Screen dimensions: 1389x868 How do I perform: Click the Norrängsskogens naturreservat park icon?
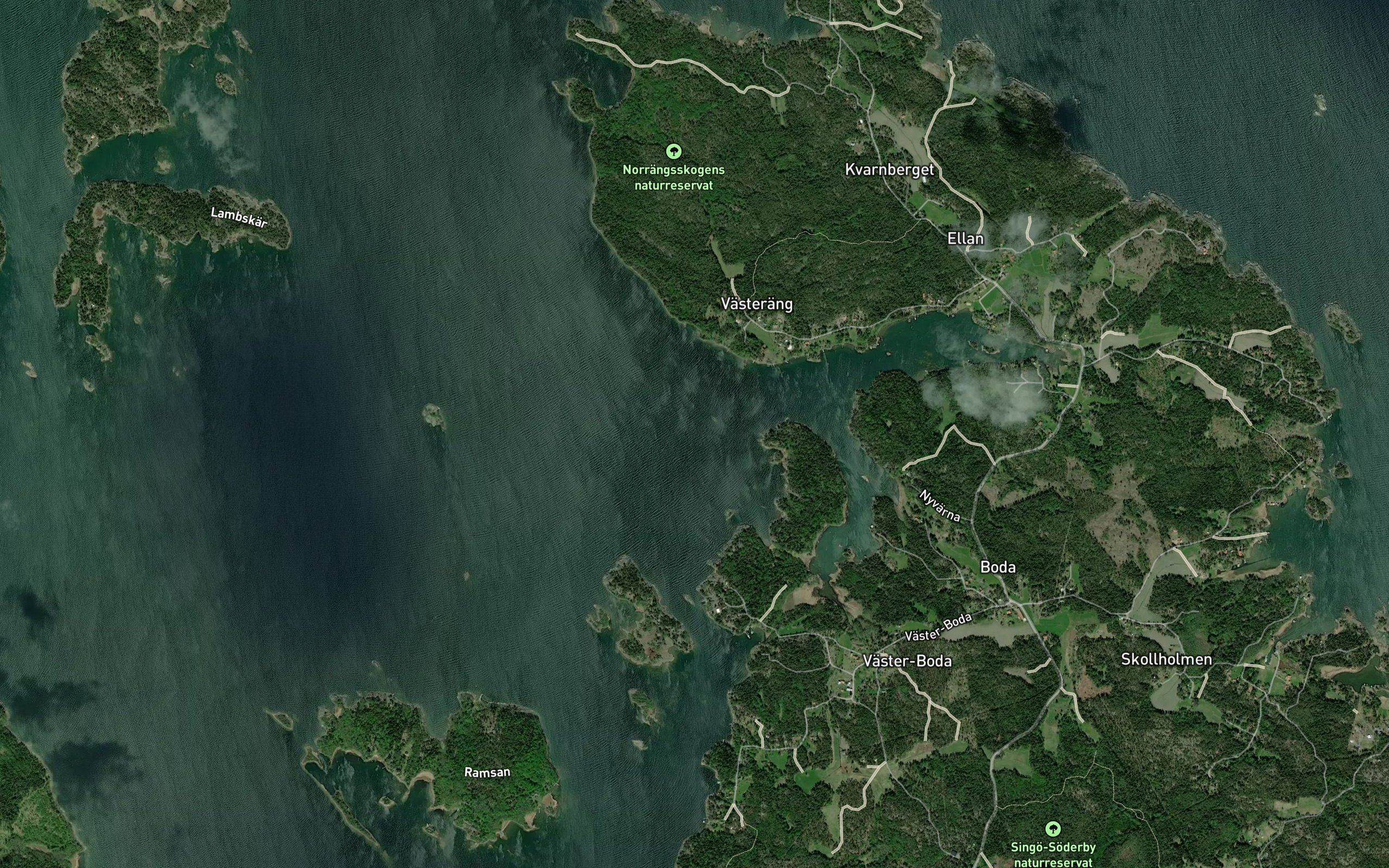pos(673,151)
